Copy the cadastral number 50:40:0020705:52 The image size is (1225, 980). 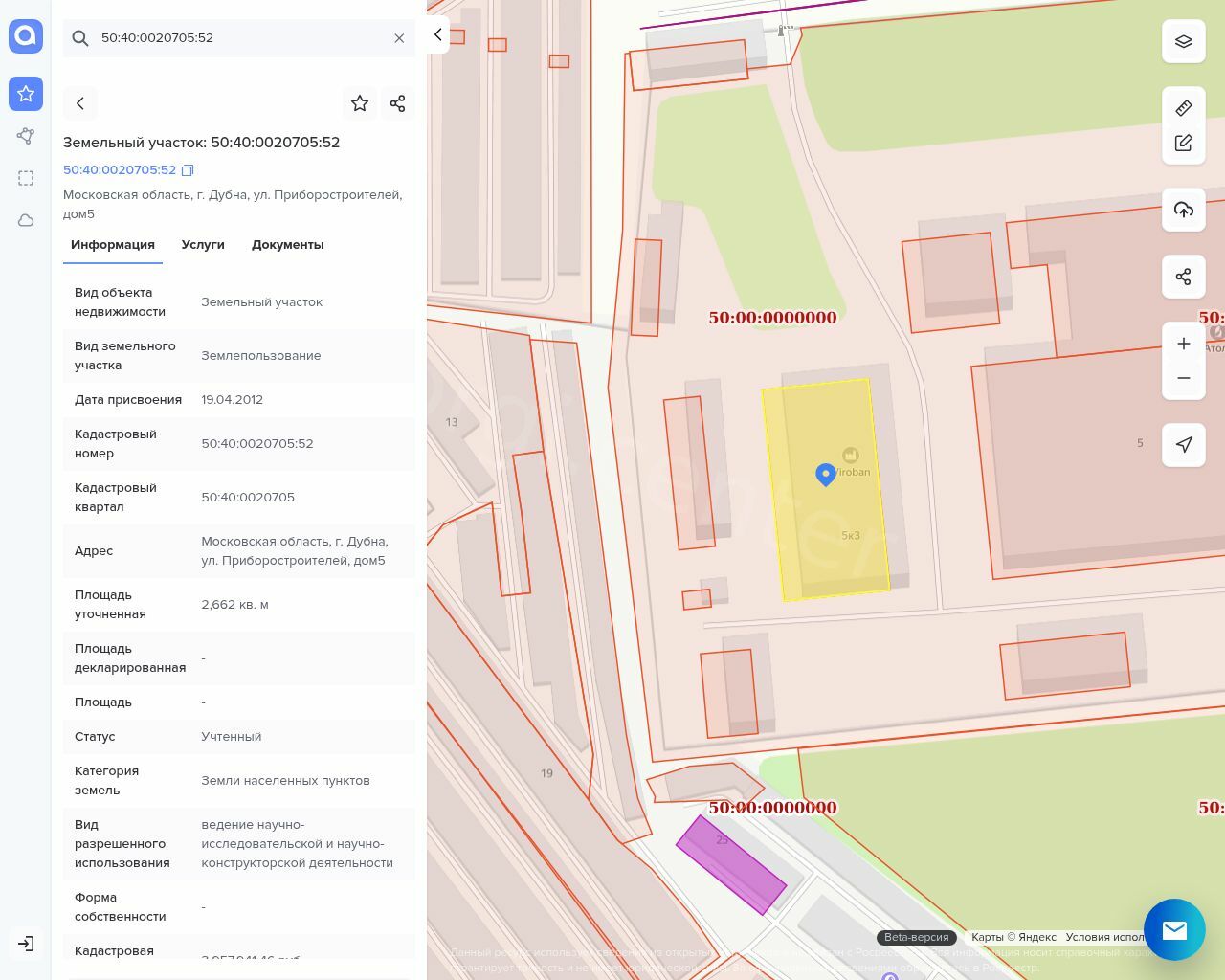pos(188,170)
